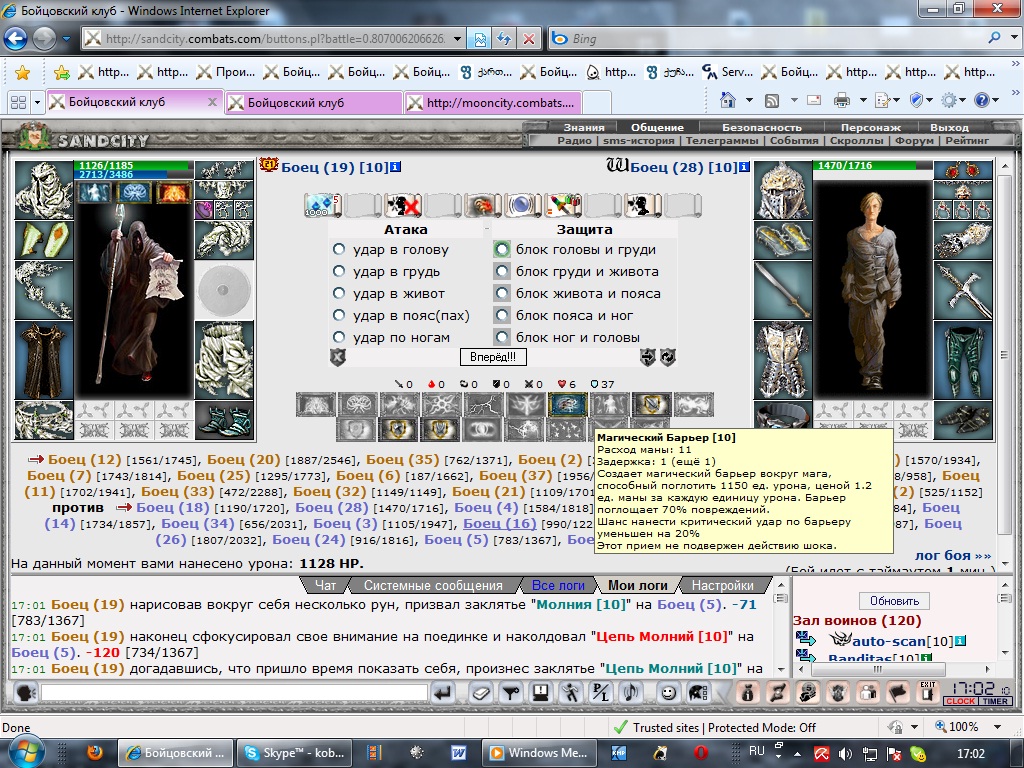Open the zoom level 100% dropdown
The width and height of the screenshot is (1024, 768).
pos(997,727)
